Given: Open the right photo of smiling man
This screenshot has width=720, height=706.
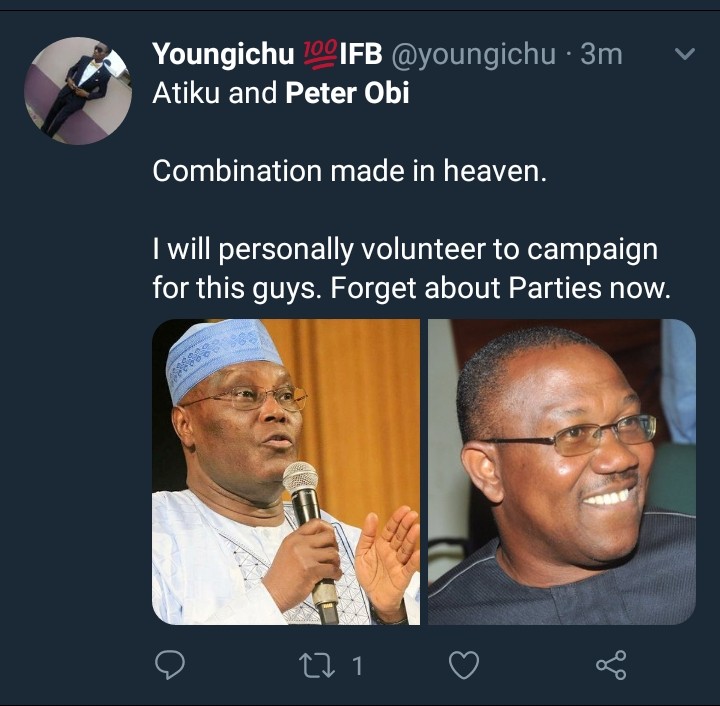Looking at the screenshot, I should 561,472.
